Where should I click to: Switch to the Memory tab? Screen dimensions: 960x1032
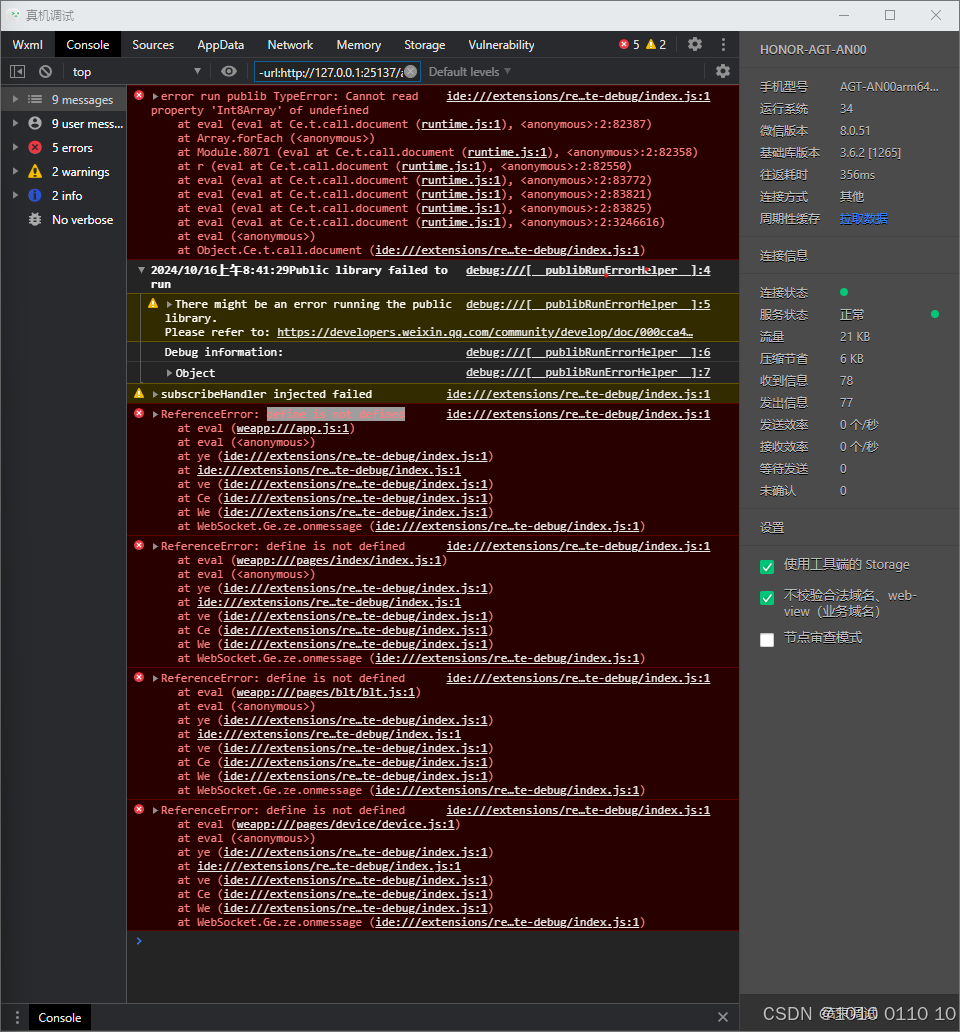point(359,44)
